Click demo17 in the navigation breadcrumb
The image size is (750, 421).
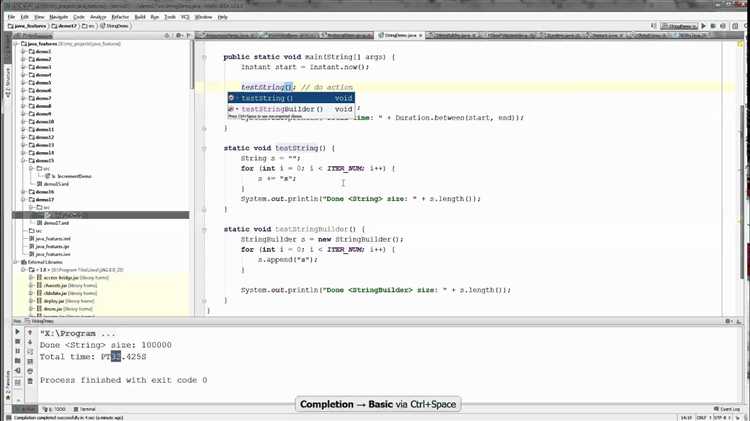pyautogui.click(x=64, y=26)
